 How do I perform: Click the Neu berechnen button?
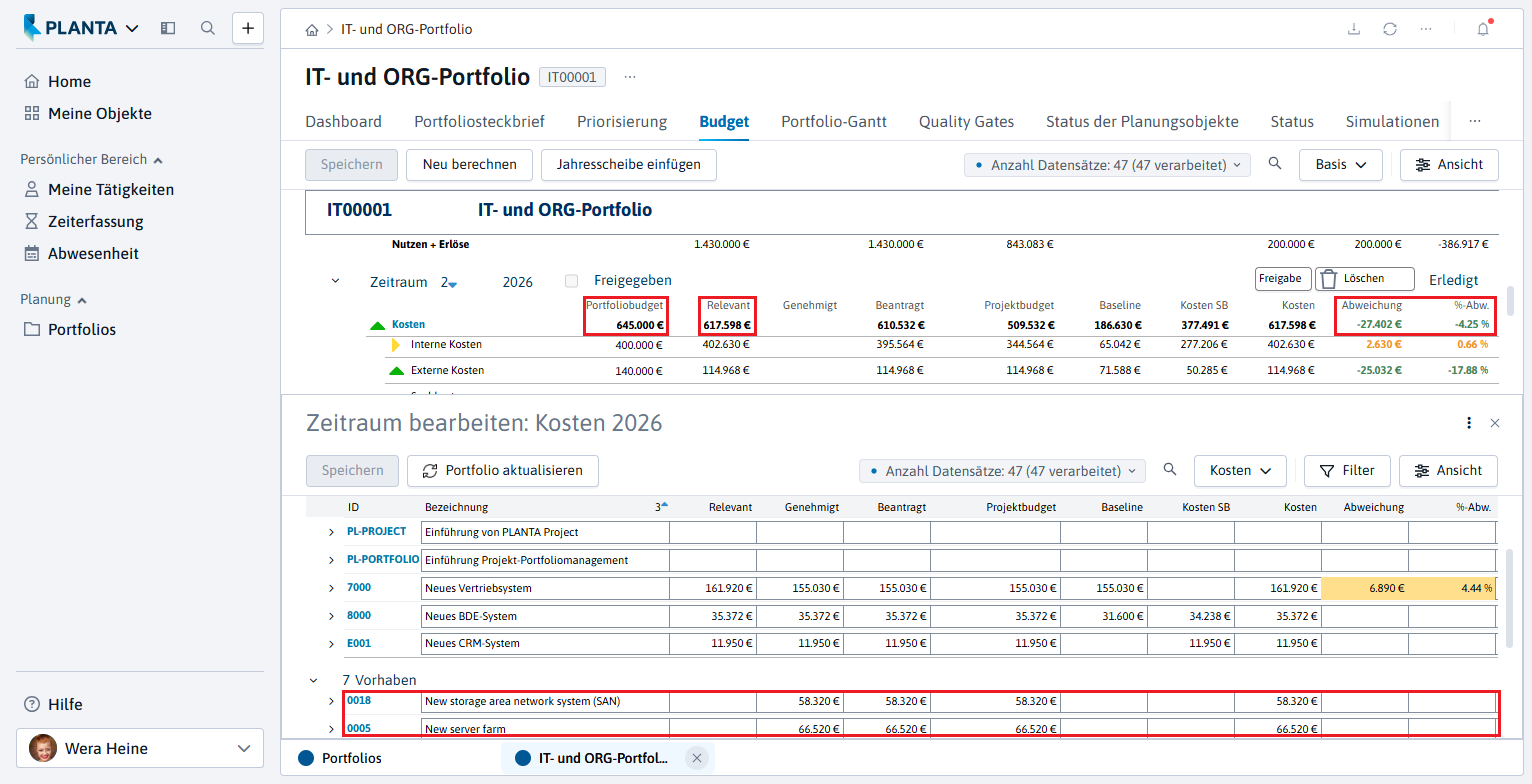[470, 165]
